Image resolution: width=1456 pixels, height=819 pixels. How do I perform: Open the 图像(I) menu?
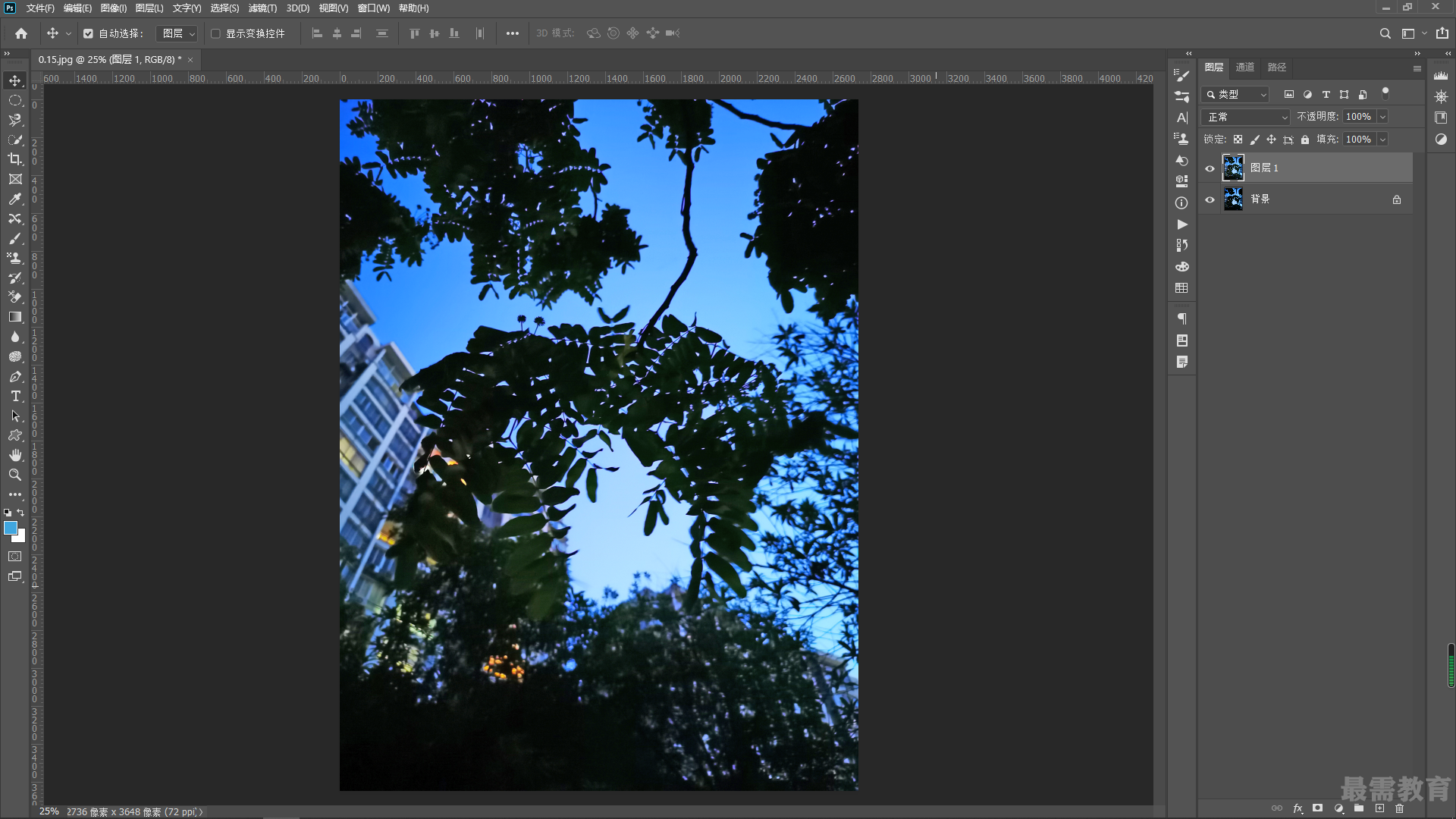114,8
